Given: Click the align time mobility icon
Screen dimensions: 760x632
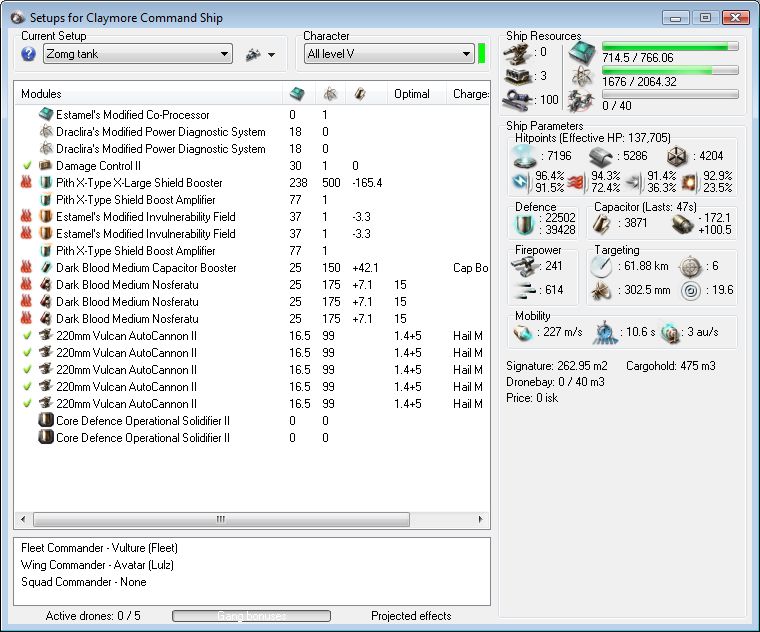Looking at the screenshot, I should 605,332.
